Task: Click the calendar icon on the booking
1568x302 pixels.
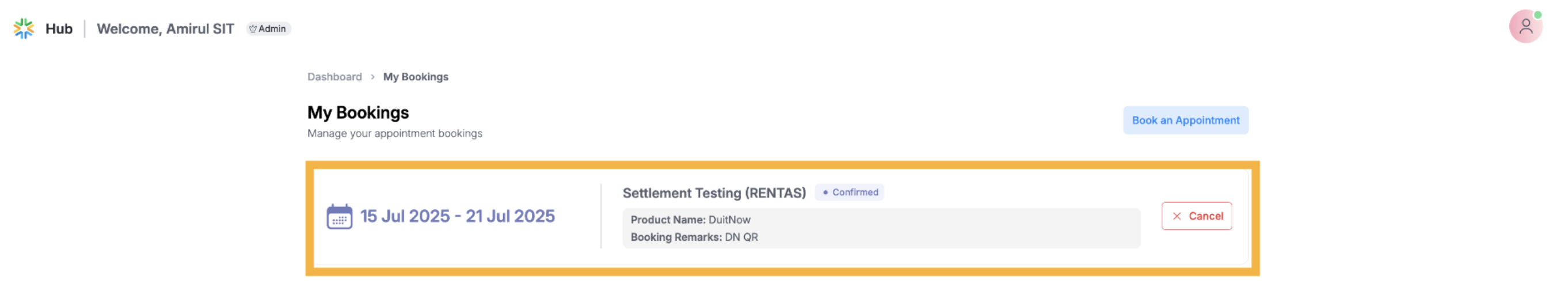Action: click(x=339, y=217)
